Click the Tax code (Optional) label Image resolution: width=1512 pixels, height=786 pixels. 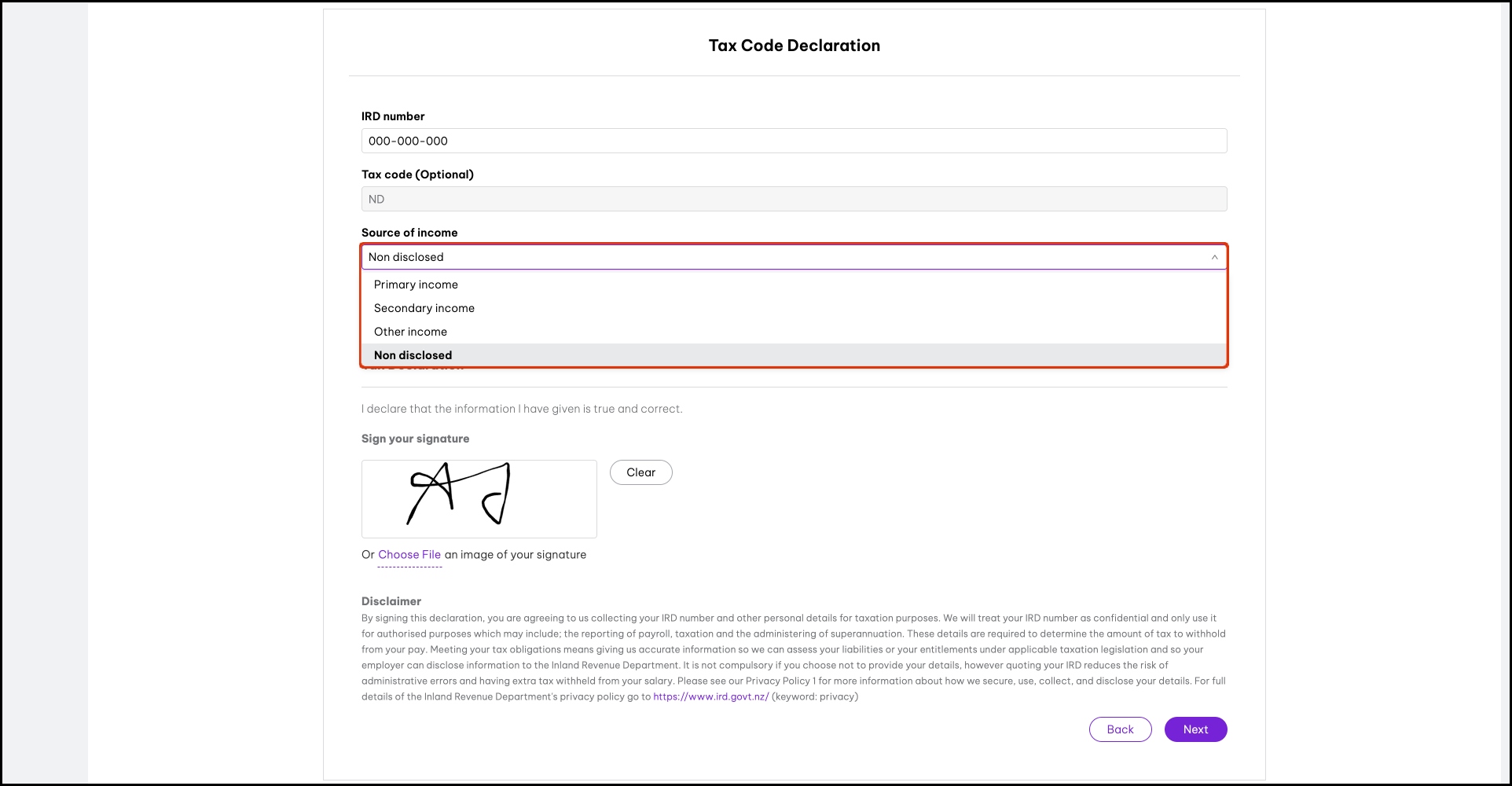pos(417,174)
